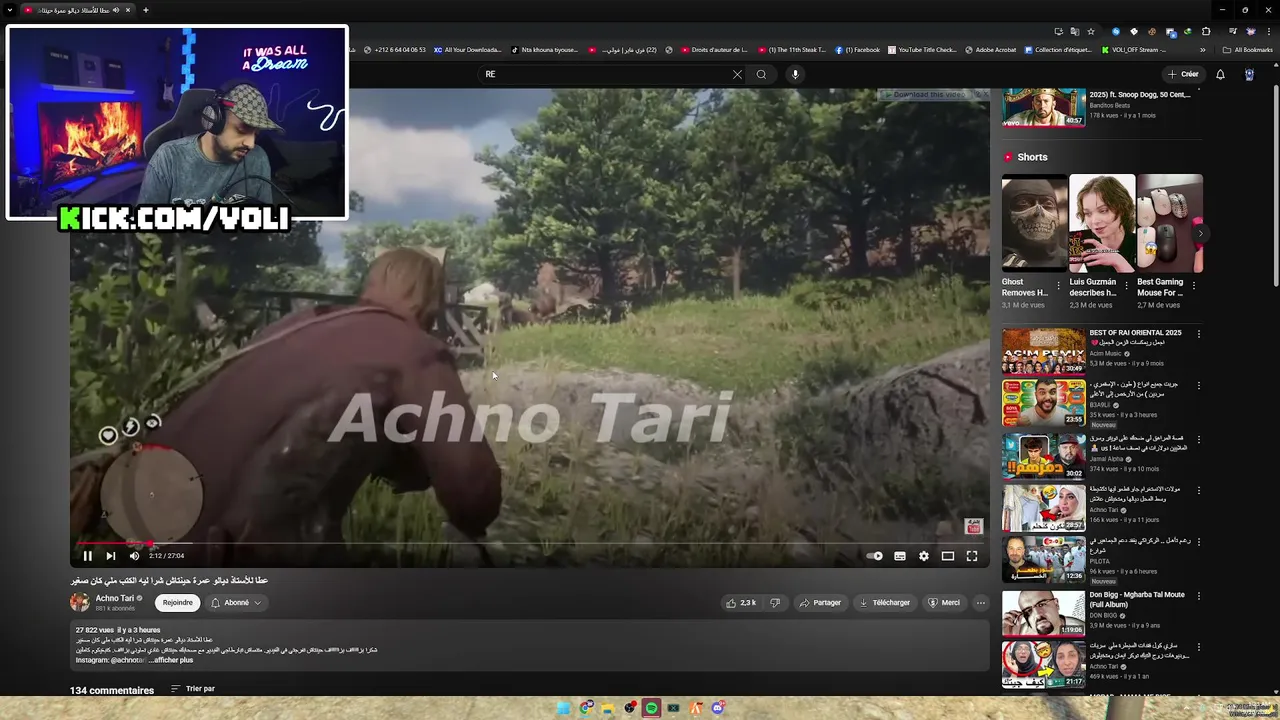Close the current browser tab
The image size is (1280, 720).
coord(128,10)
